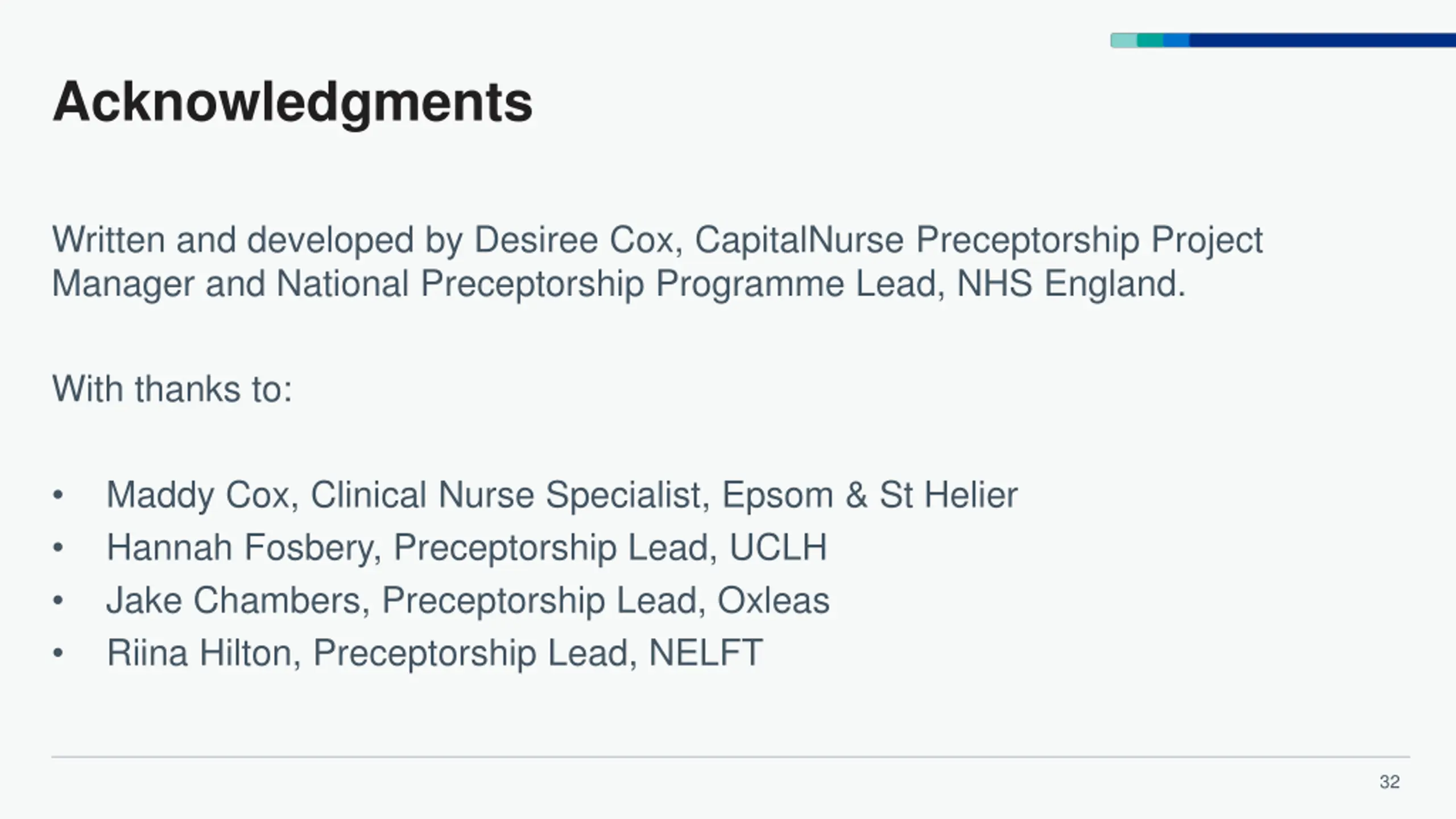Click the text Epsom & St Helier
Screen dimensions: 1456x819
pyautogui.click(x=870, y=495)
